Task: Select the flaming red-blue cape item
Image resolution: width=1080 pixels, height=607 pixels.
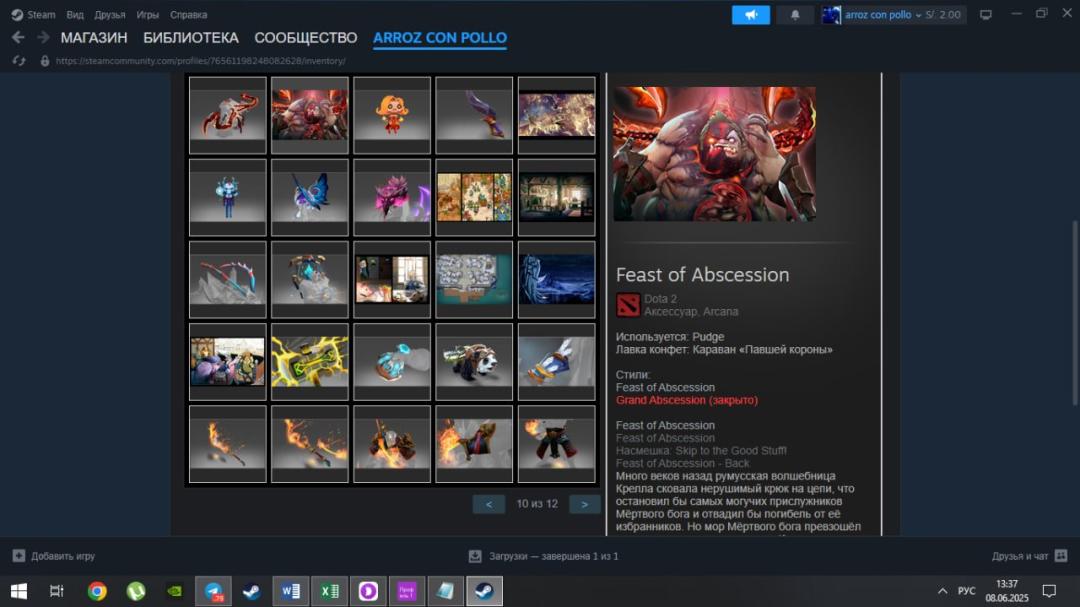Action: tap(474, 444)
